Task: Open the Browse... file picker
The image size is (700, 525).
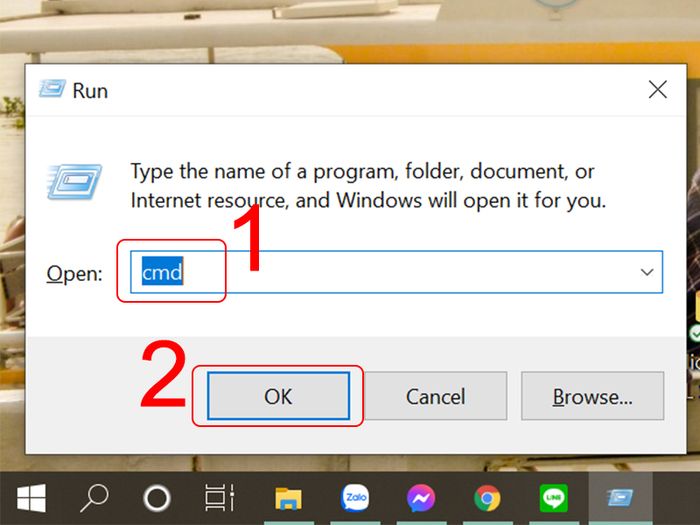Action: tap(592, 396)
